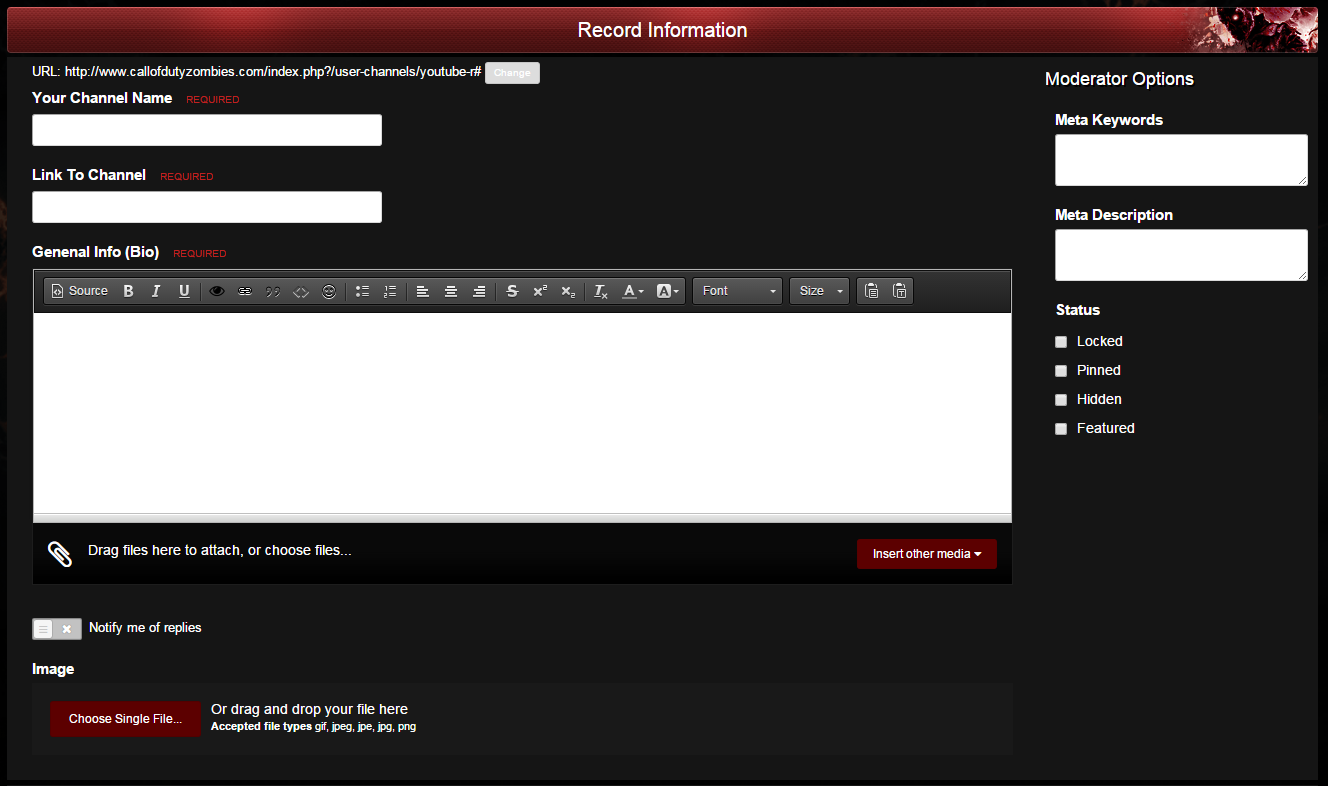Click the Change URL button
Viewport: 1328px width, 786px height.
point(512,73)
